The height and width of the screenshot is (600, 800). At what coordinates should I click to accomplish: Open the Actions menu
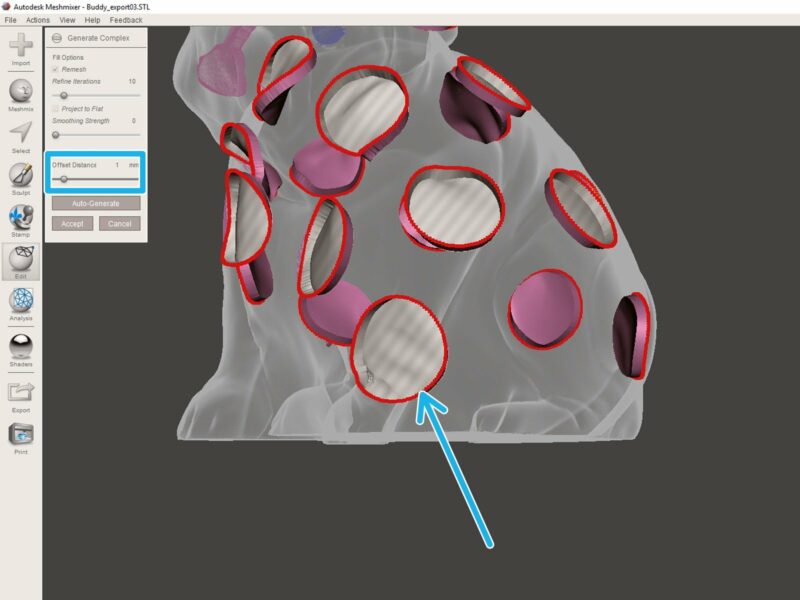(38, 20)
